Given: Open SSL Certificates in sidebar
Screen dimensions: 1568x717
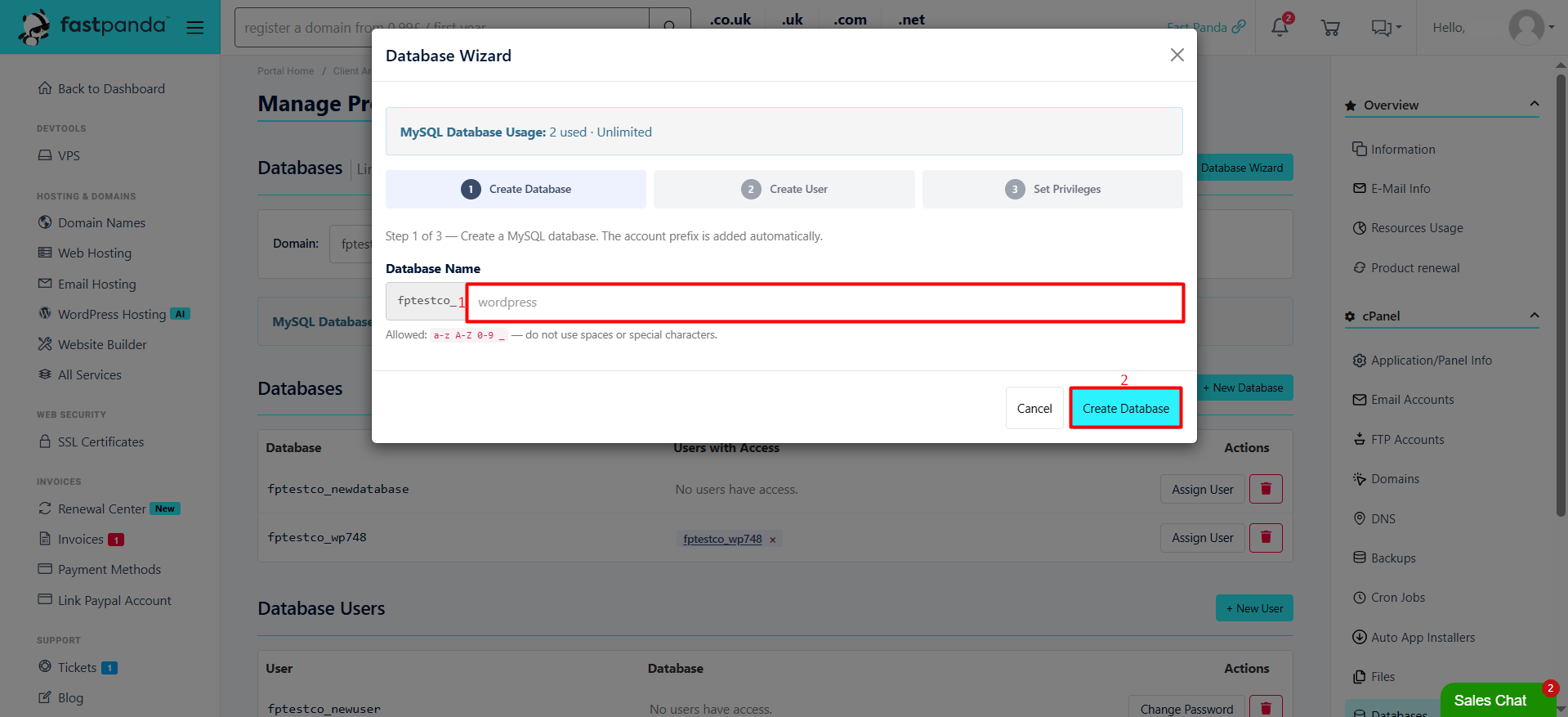Looking at the screenshot, I should (x=91, y=441).
